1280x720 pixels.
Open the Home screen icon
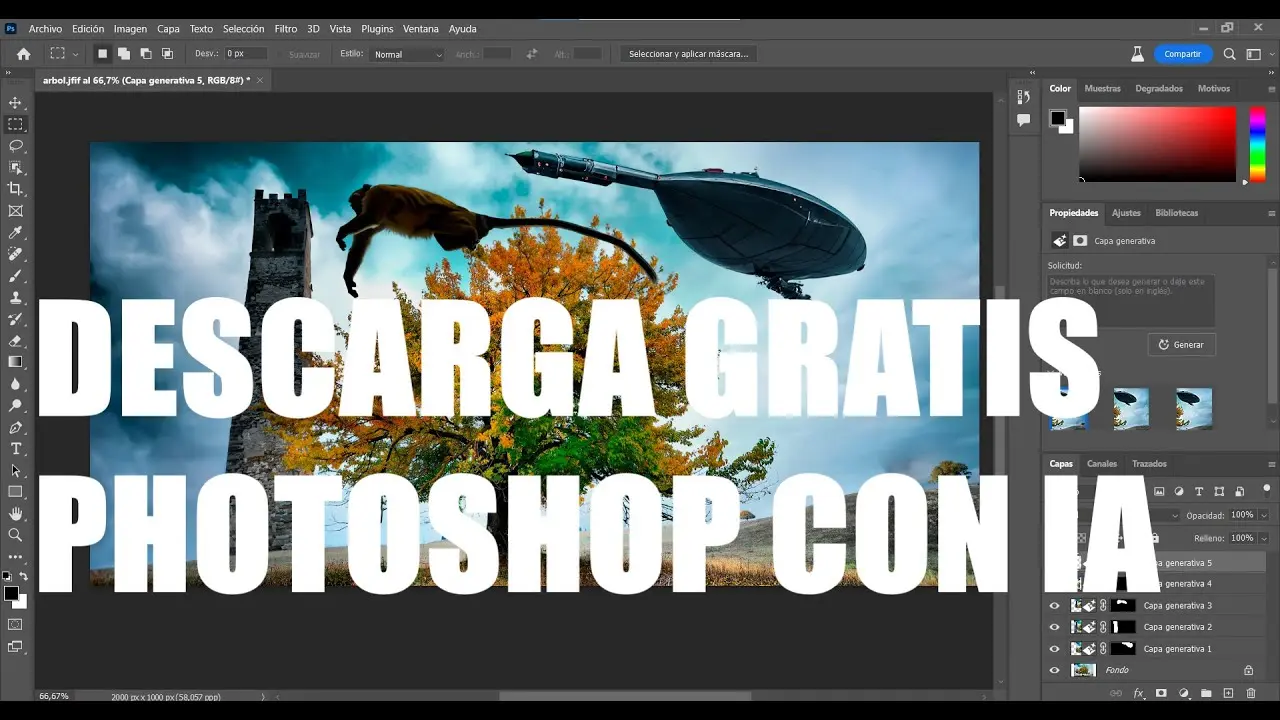[x=23, y=54]
